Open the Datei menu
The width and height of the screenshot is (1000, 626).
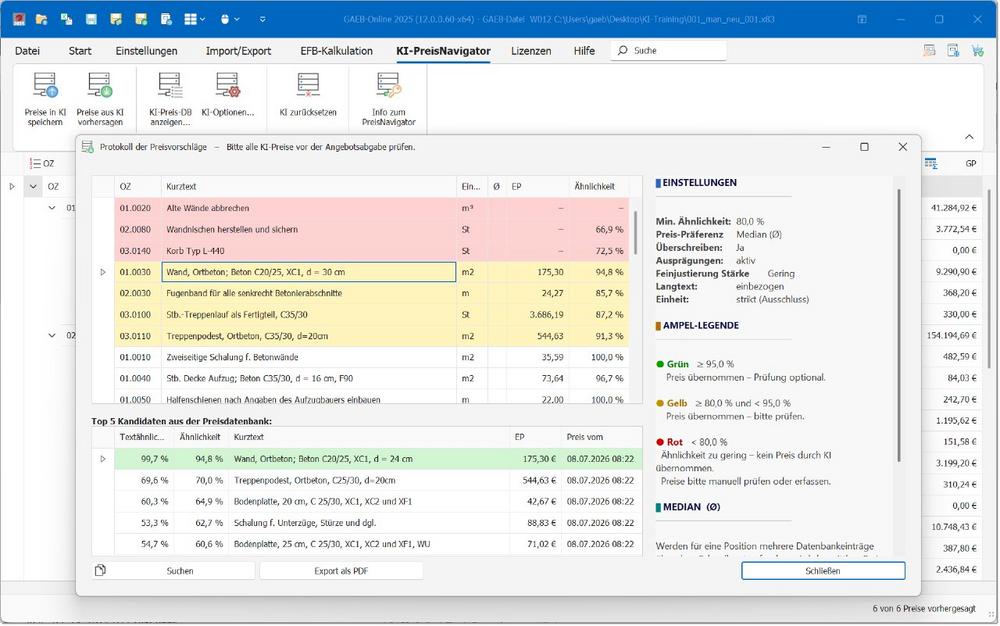coord(27,51)
